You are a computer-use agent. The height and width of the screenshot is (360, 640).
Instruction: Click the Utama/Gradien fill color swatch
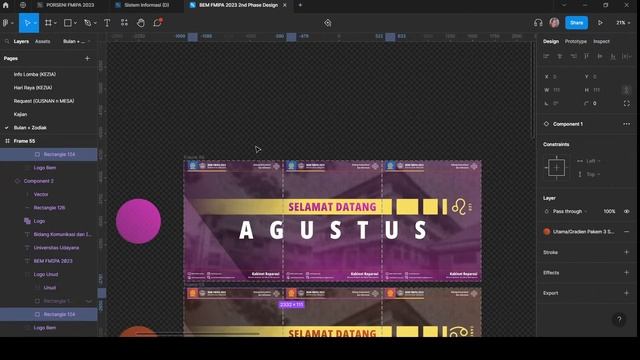click(x=547, y=231)
